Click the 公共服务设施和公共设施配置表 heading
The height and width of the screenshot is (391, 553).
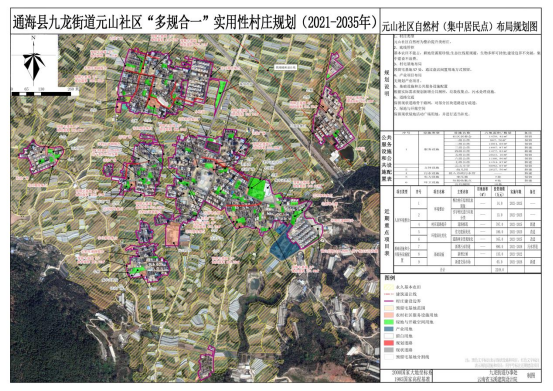pyautogui.click(x=387, y=158)
